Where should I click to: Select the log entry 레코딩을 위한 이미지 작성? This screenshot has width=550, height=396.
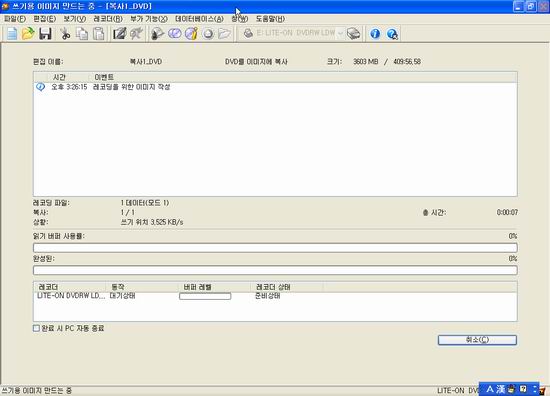point(132,87)
